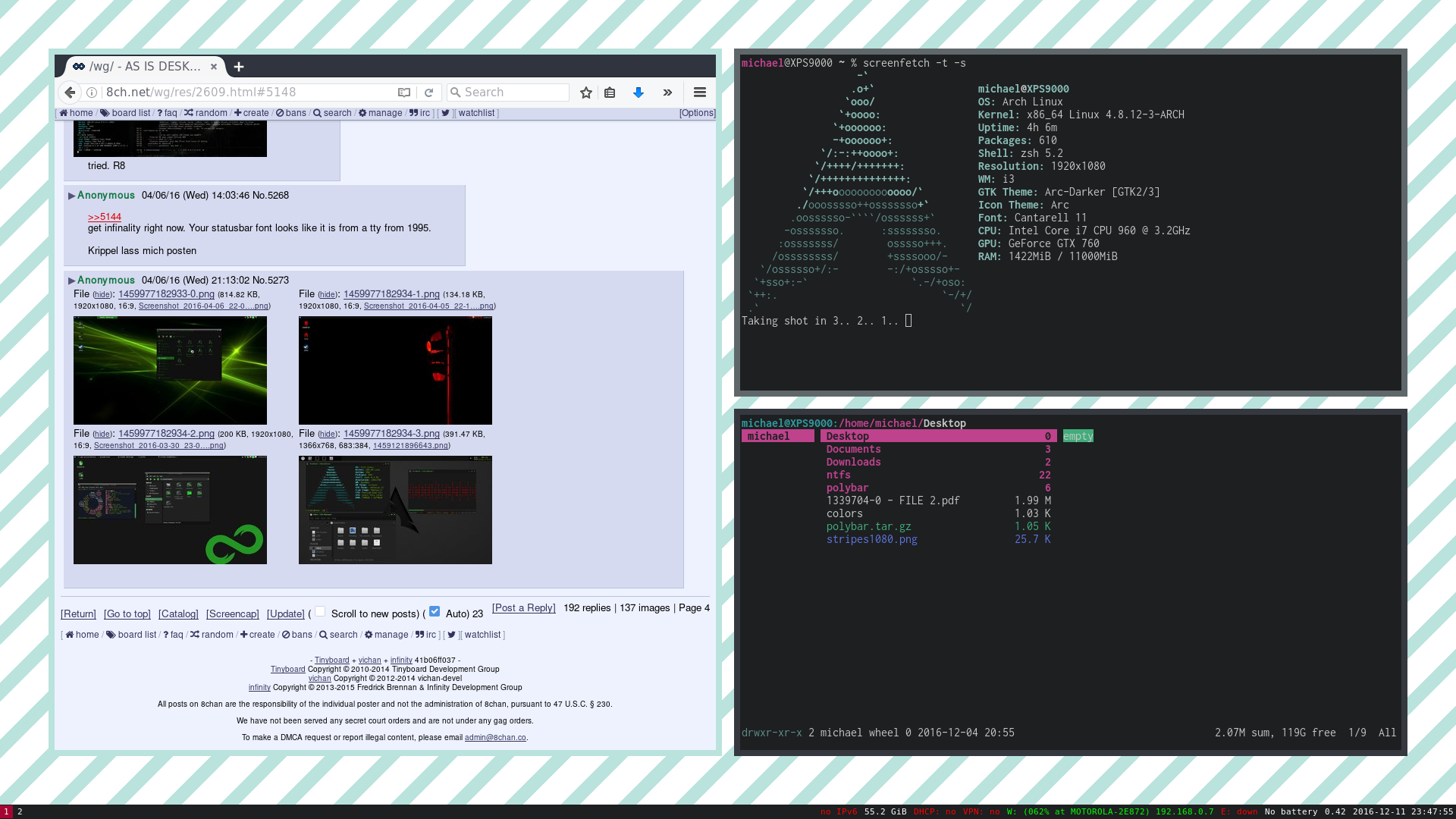This screenshot has width=1456, height=819.
Task: Click post number No.5273
Action: point(271,281)
